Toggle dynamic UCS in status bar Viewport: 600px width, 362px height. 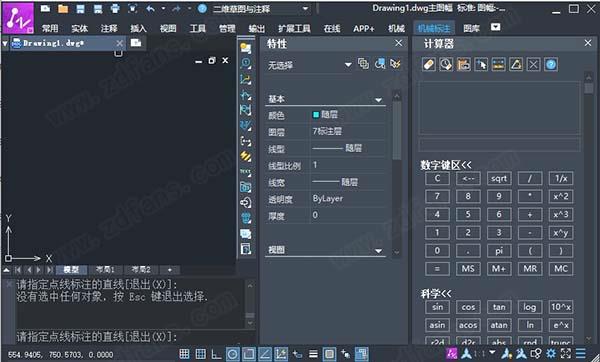point(281,354)
